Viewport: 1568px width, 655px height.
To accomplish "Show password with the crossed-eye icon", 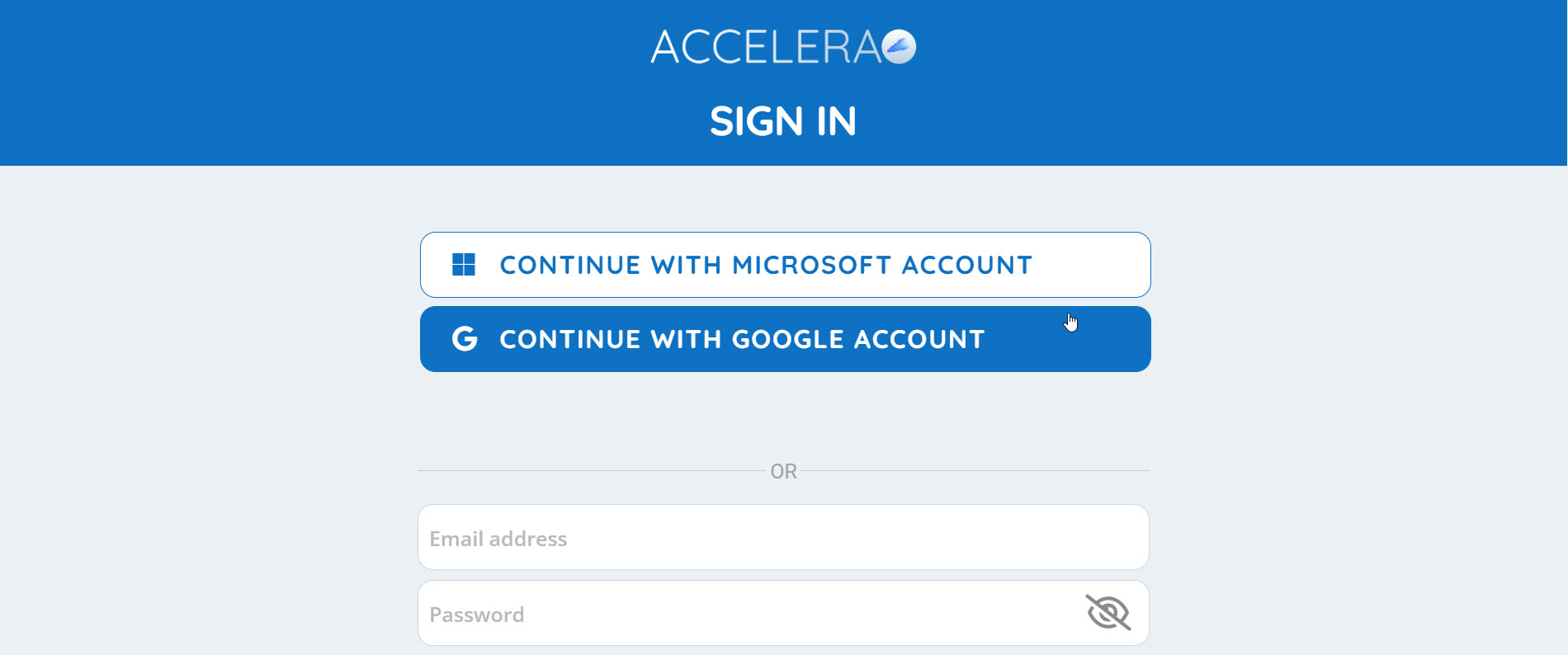I will coord(1108,613).
